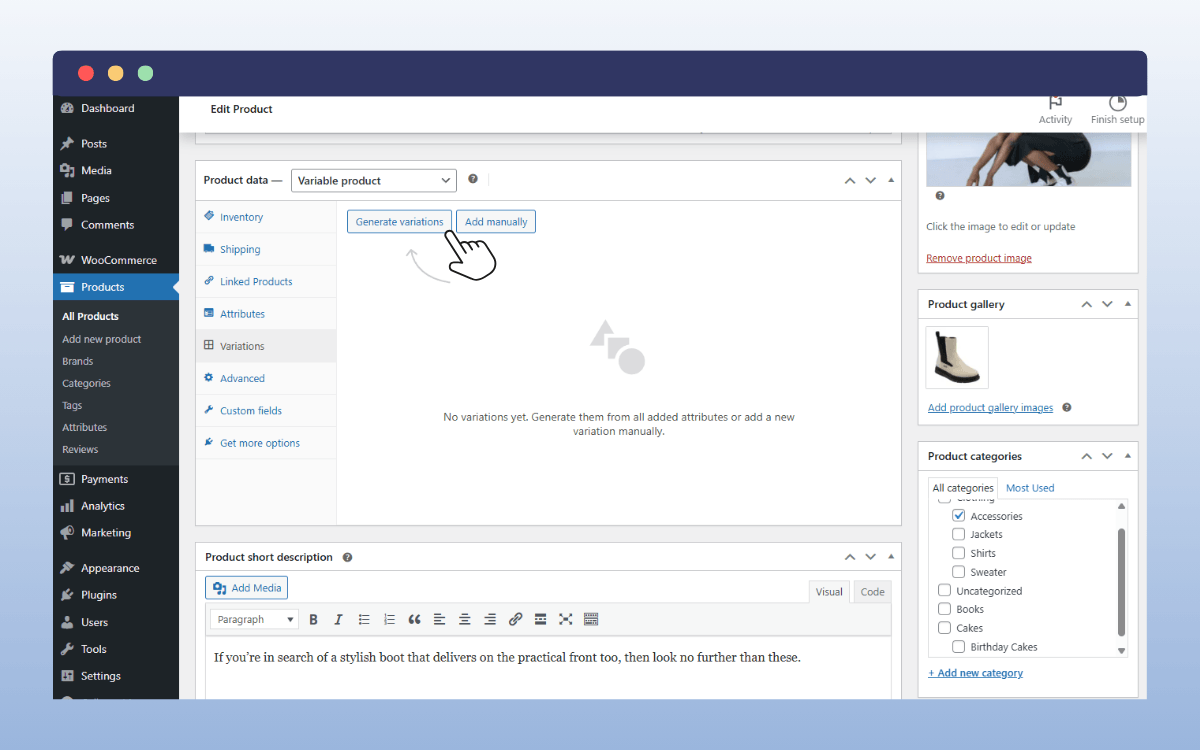This screenshot has height=750, width=1200.
Task: Check the Jackets category checkbox
Action: tap(959, 535)
